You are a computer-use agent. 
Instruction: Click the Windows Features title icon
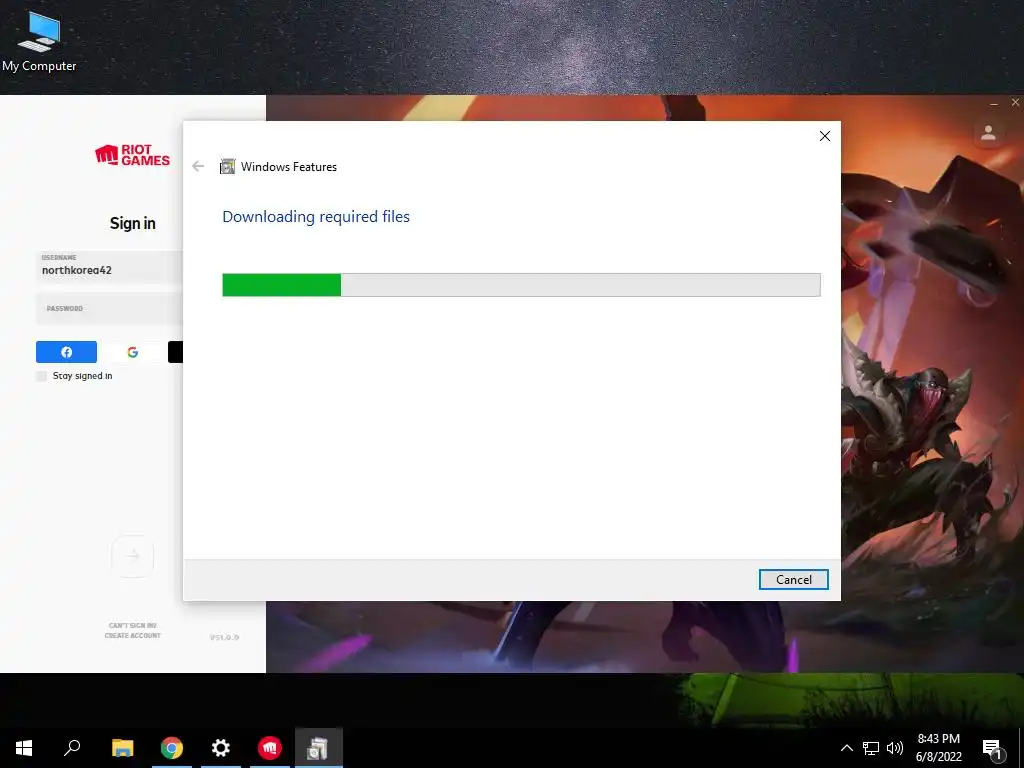tap(227, 167)
